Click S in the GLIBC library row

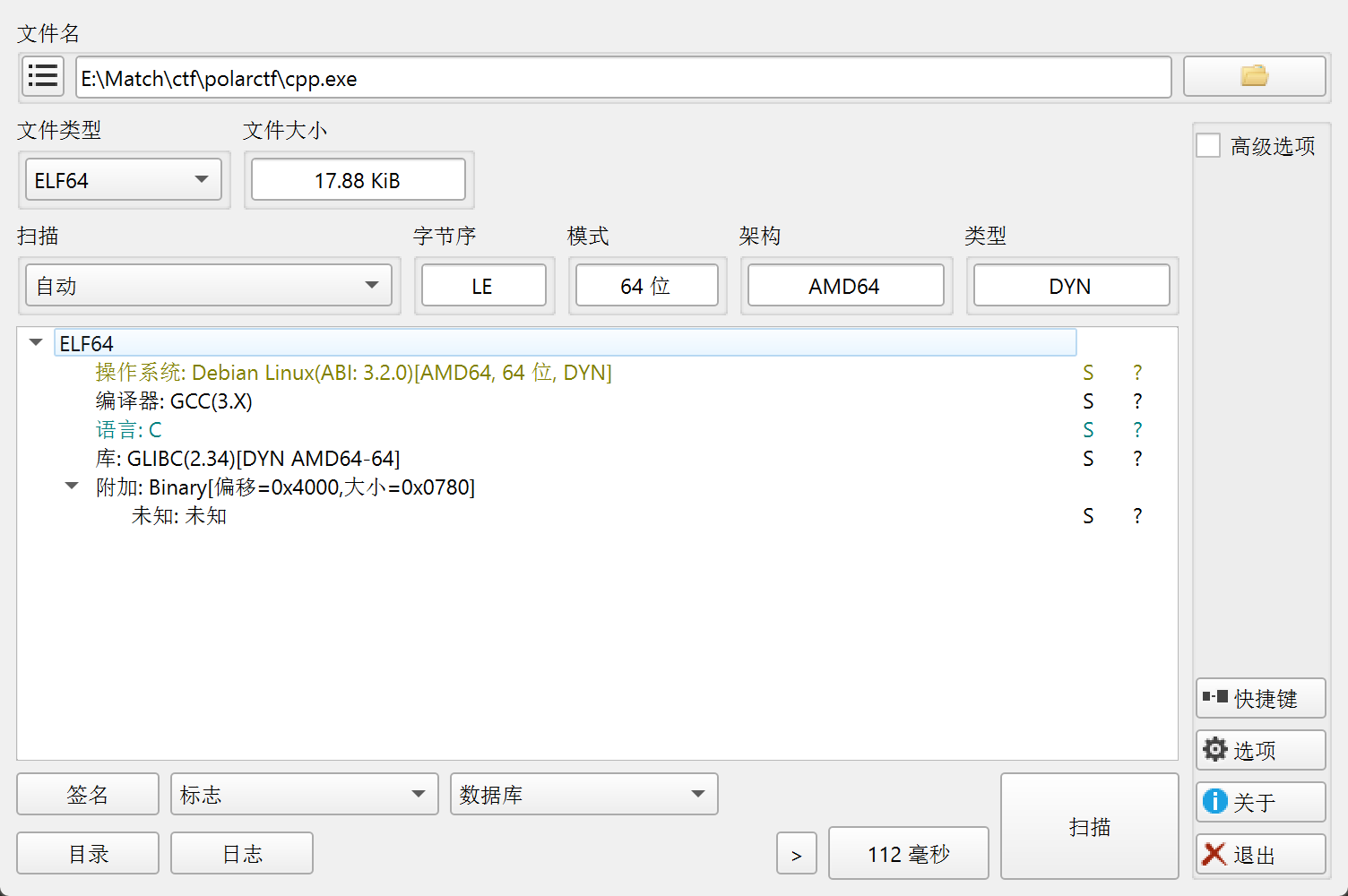point(1088,458)
